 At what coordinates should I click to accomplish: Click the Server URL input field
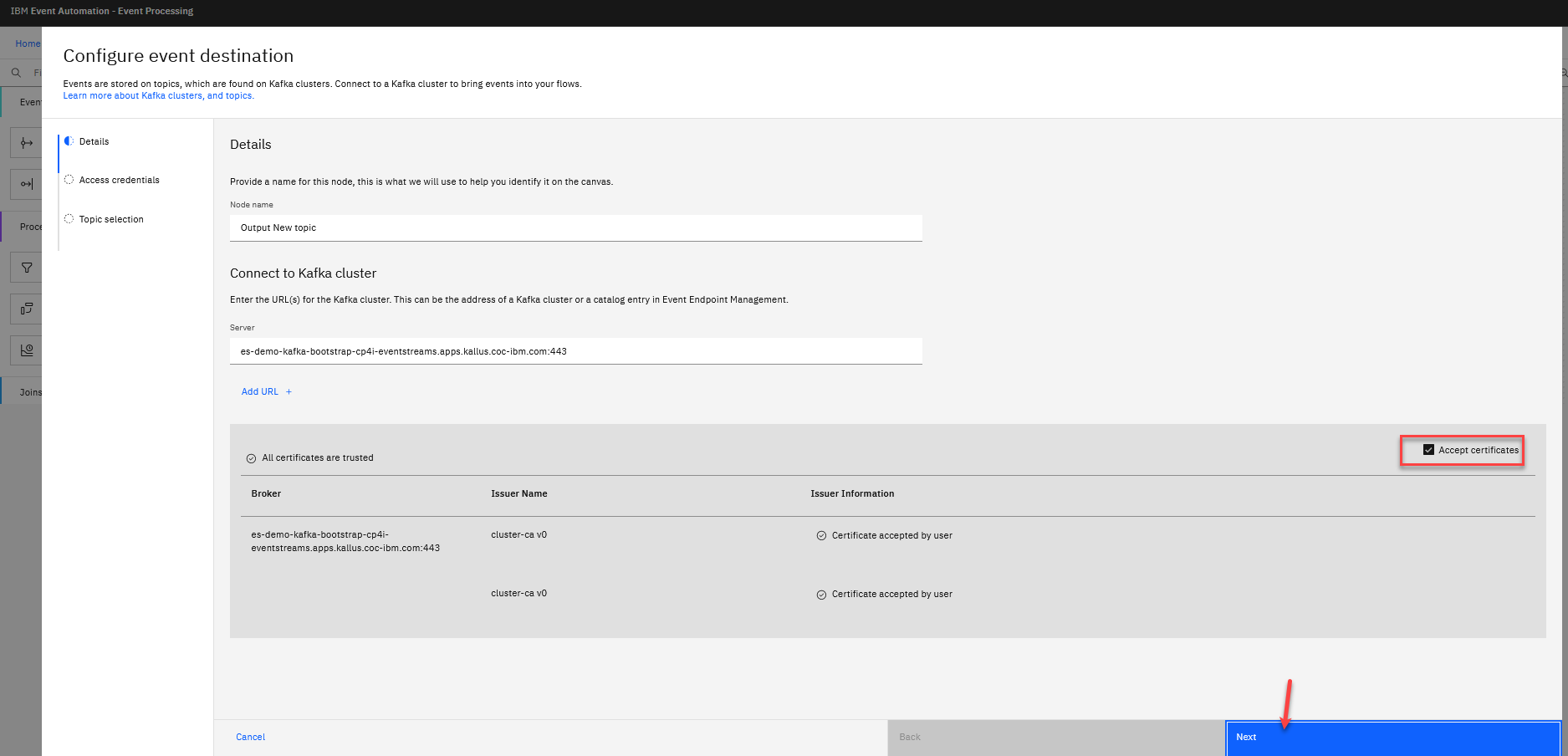pos(575,351)
